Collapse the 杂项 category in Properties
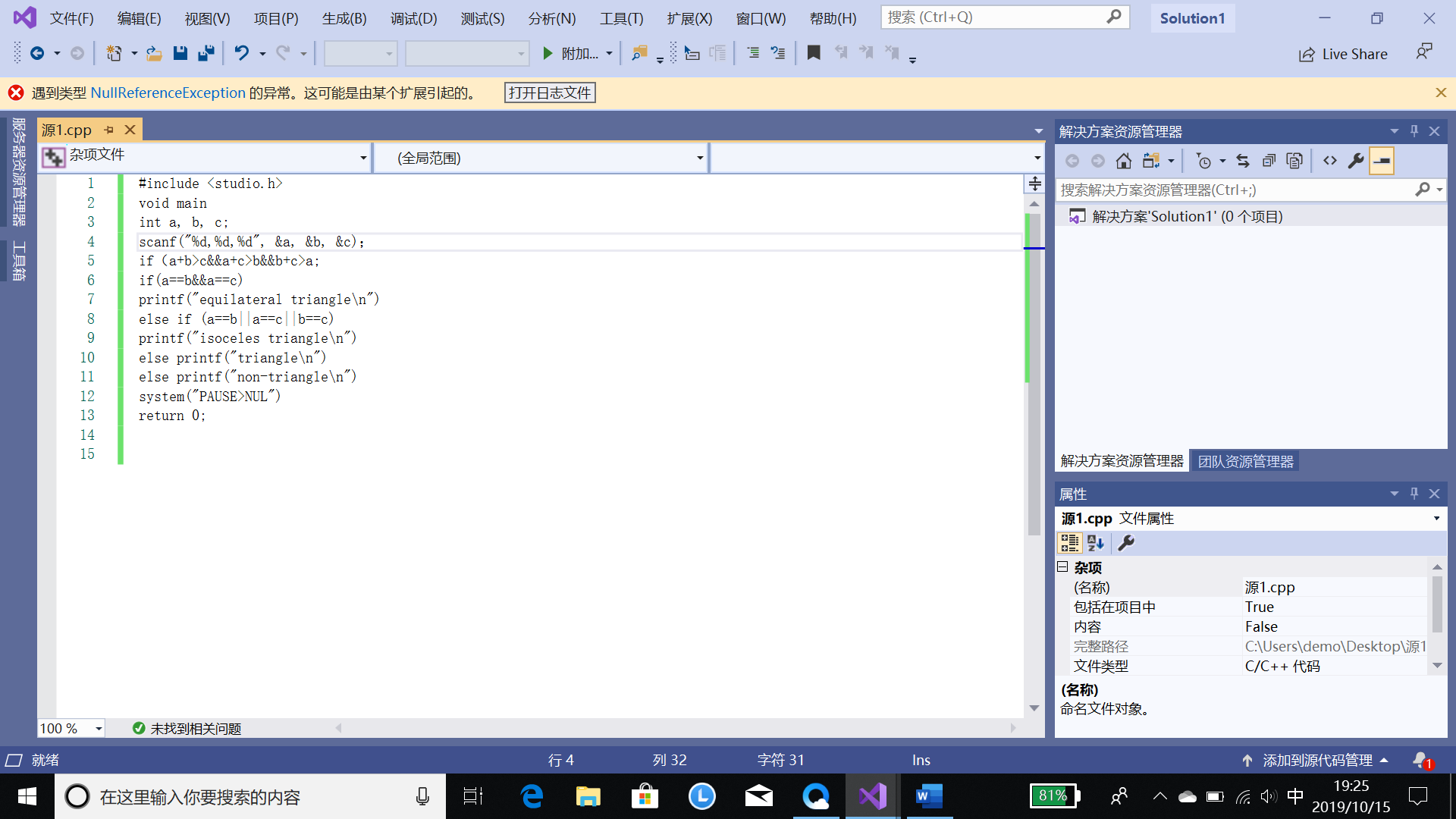The image size is (1456, 819). 1062,567
